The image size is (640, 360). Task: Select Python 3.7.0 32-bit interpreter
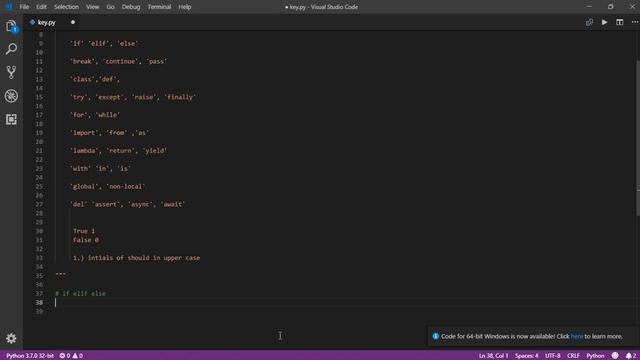30,356
